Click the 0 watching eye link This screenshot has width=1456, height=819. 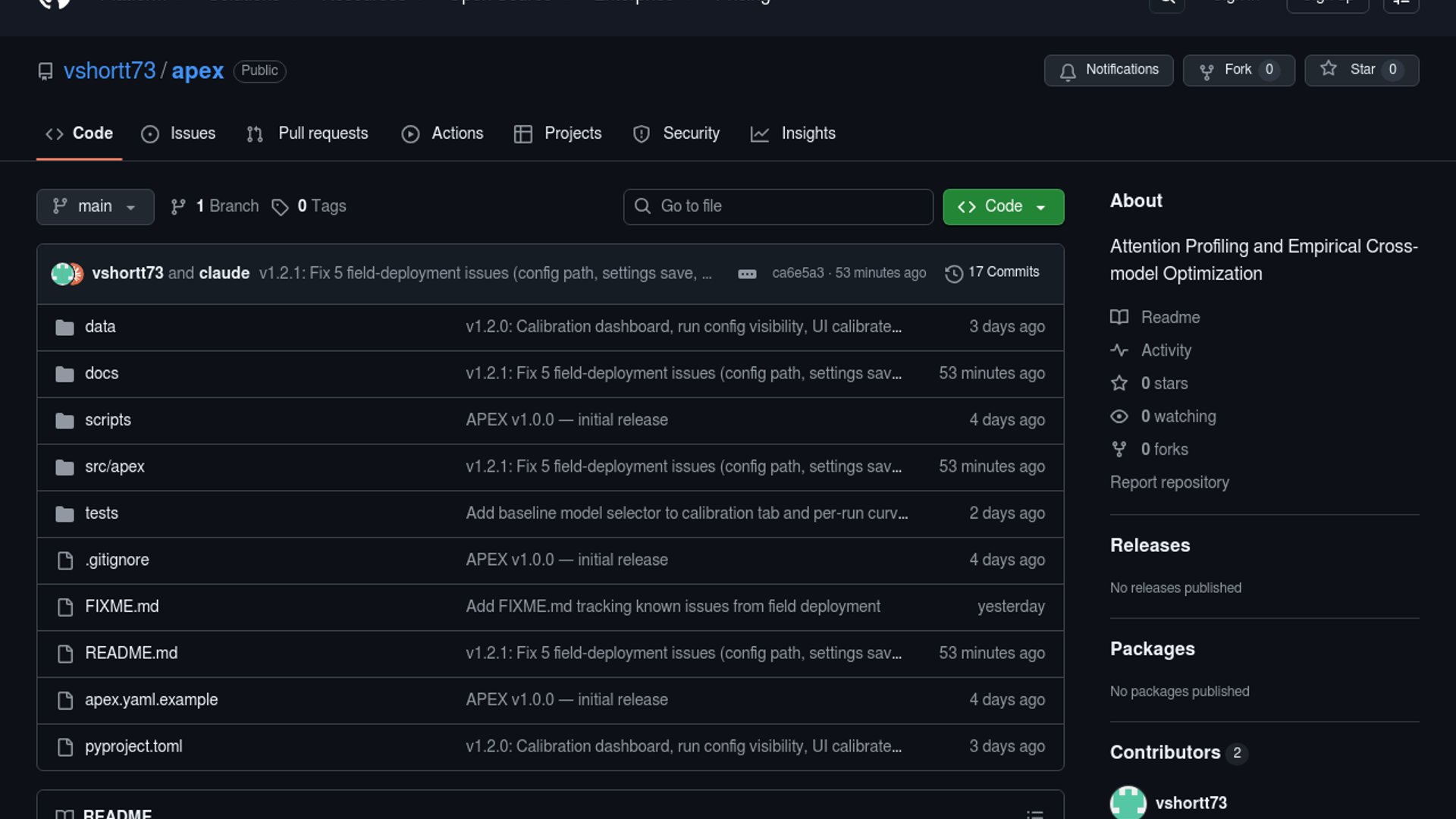[1119, 416]
